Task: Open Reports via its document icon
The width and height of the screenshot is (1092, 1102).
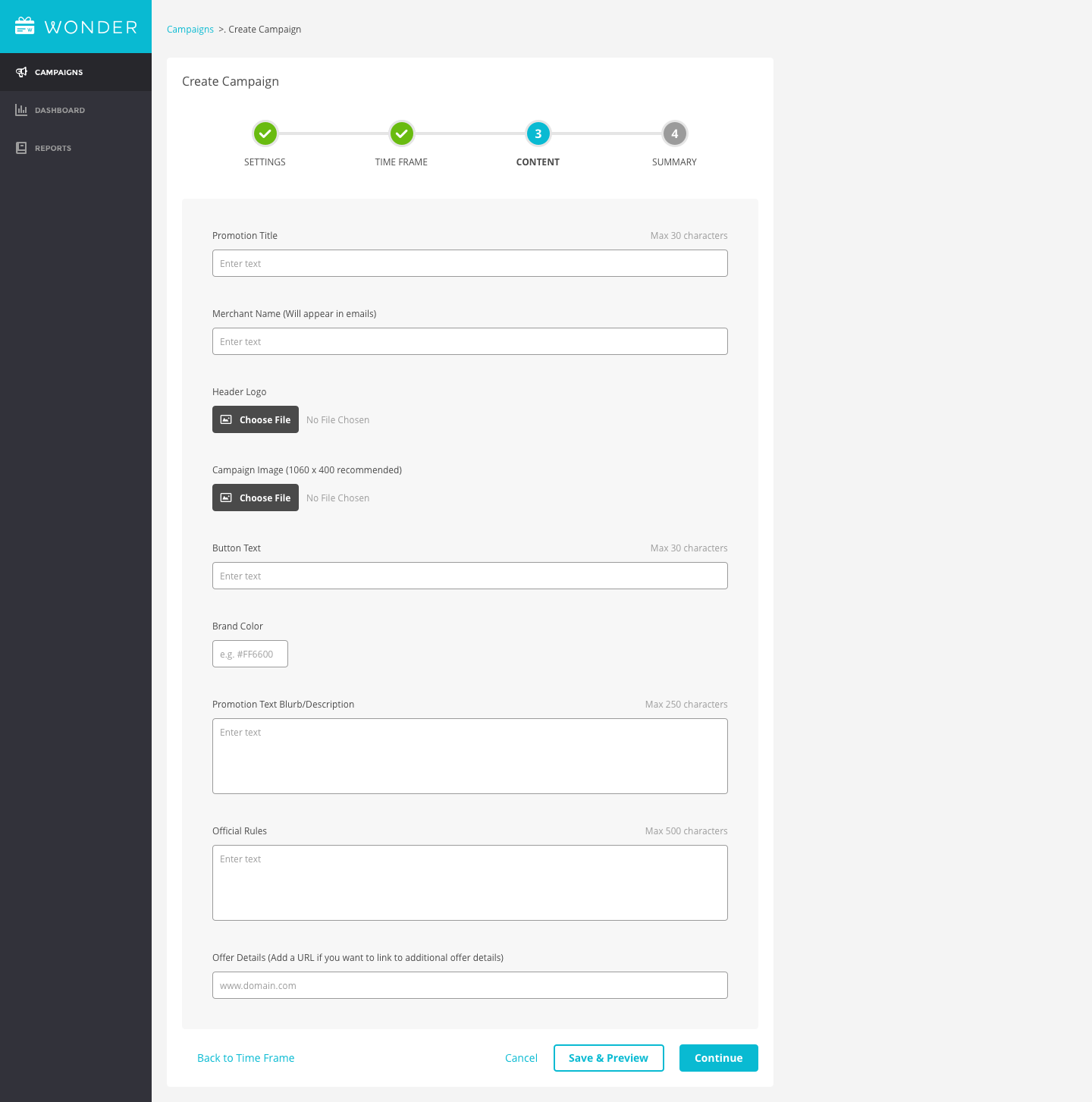Action: (x=20, y=148)
